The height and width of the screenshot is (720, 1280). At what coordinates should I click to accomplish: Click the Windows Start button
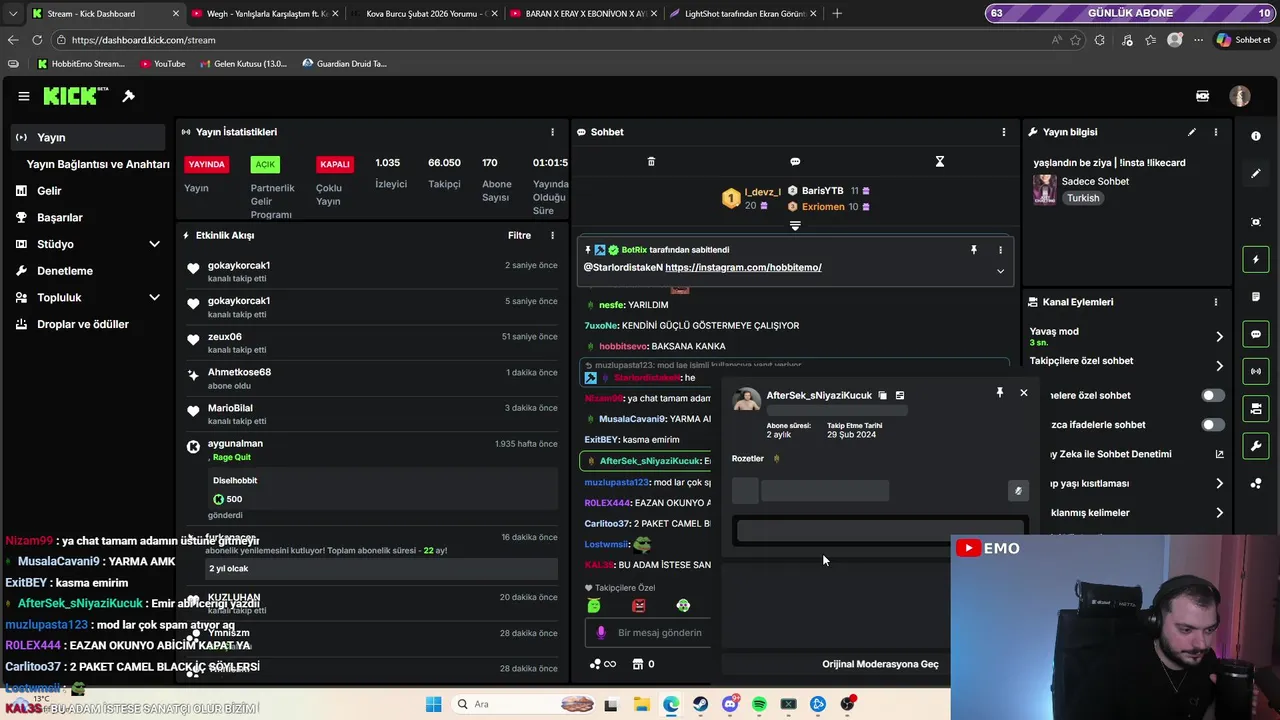433,704
